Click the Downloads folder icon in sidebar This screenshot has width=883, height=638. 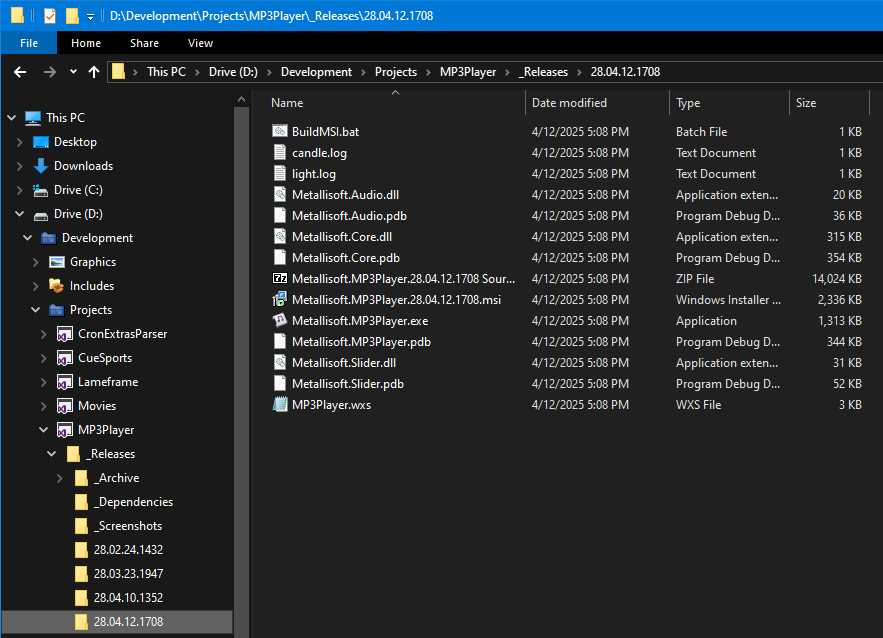click(x=41, y=166)
